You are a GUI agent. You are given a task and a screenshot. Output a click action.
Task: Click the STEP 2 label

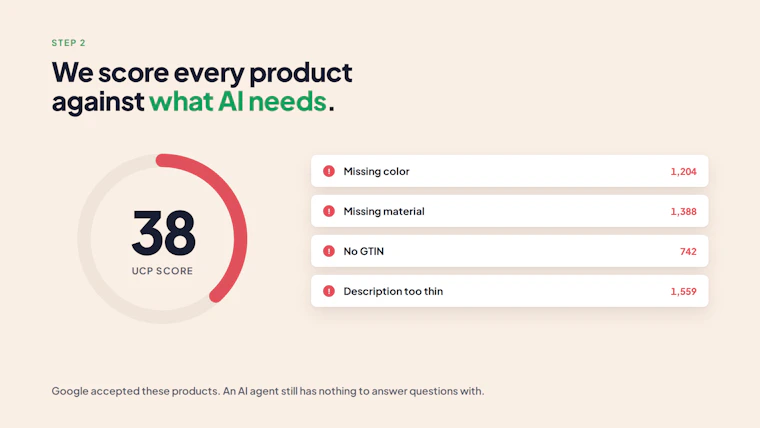(x=68, y=43)
